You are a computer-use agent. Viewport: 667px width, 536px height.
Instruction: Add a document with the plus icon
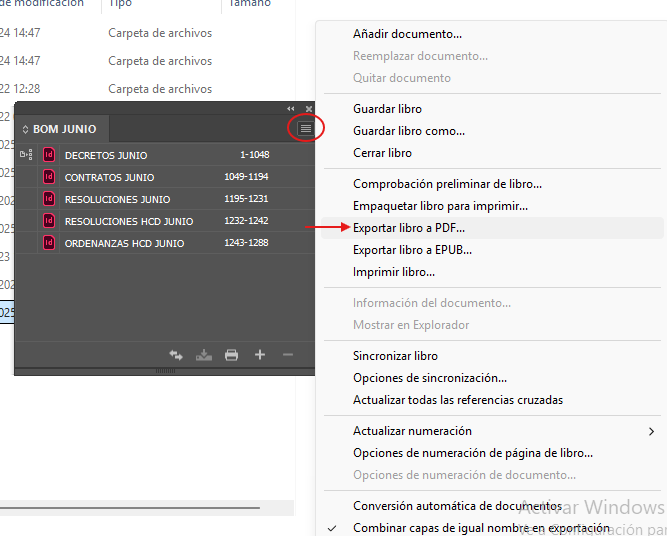[x=260, y=354]
